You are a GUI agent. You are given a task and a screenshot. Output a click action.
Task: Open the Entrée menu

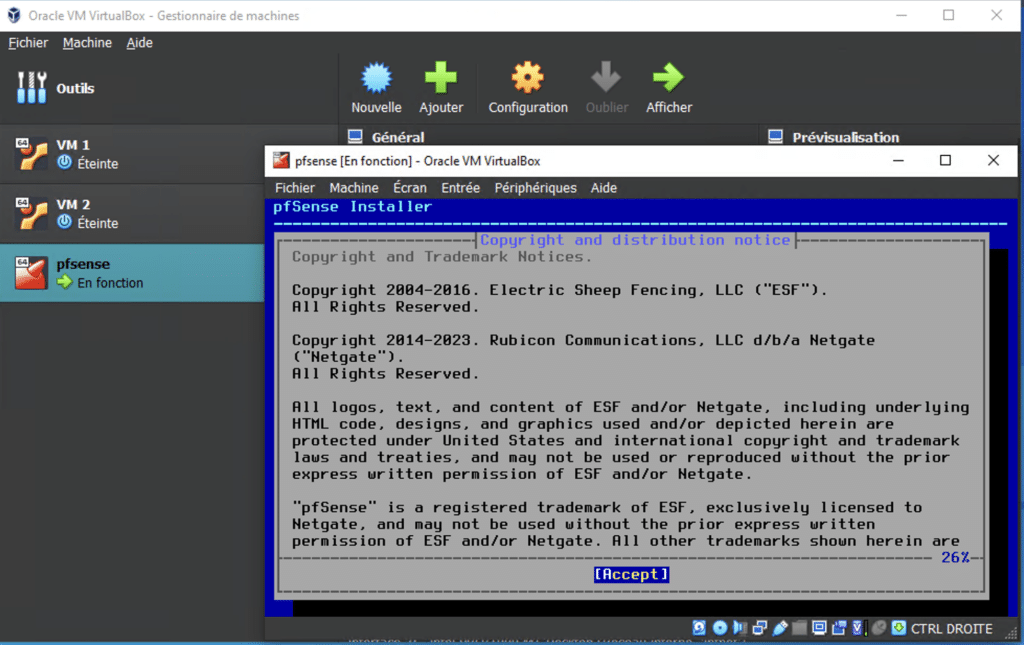pos(460,188)
